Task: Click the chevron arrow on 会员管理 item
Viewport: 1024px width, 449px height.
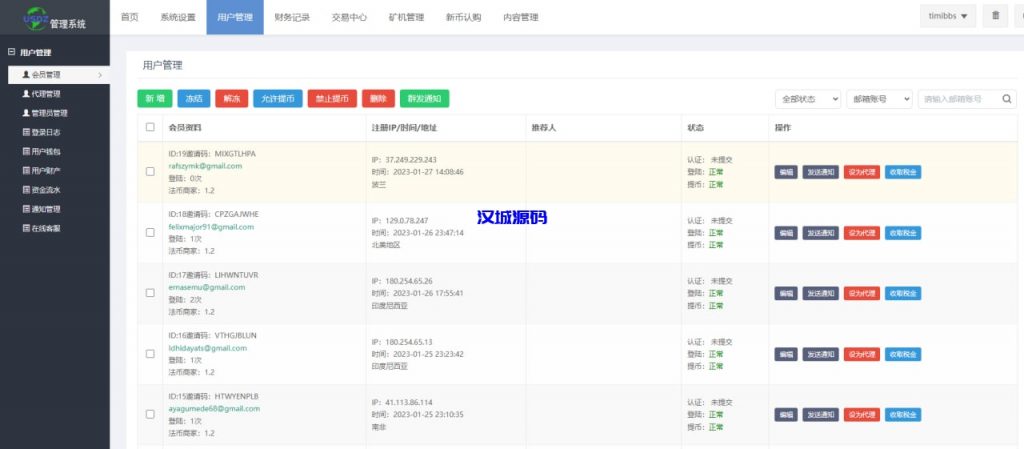Action: [100, 75]
